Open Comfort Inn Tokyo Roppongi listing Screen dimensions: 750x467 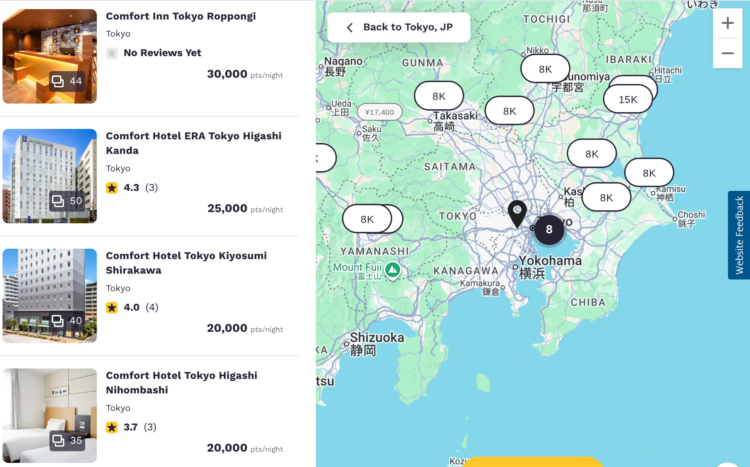(x=181, y=16)
